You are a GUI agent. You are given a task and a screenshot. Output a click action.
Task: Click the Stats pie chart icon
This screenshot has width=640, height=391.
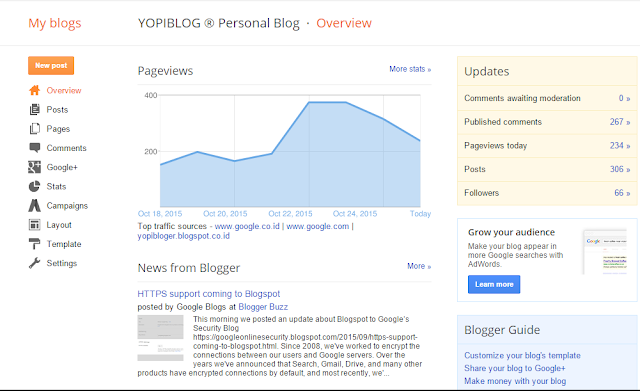35,186
